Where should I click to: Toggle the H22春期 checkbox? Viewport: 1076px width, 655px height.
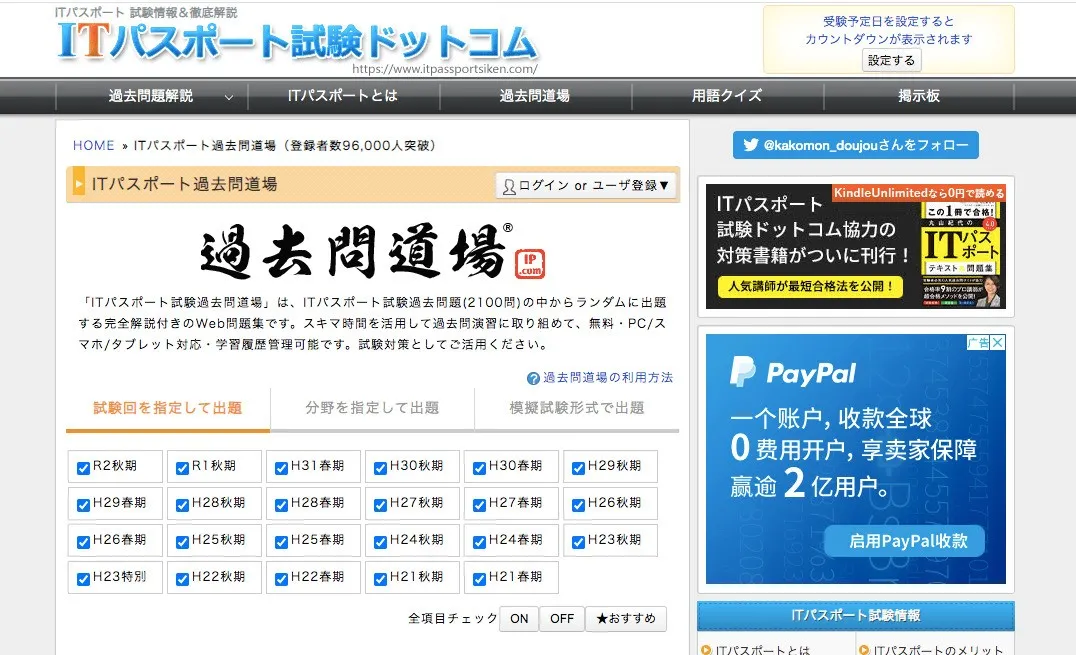click(281, 579)
